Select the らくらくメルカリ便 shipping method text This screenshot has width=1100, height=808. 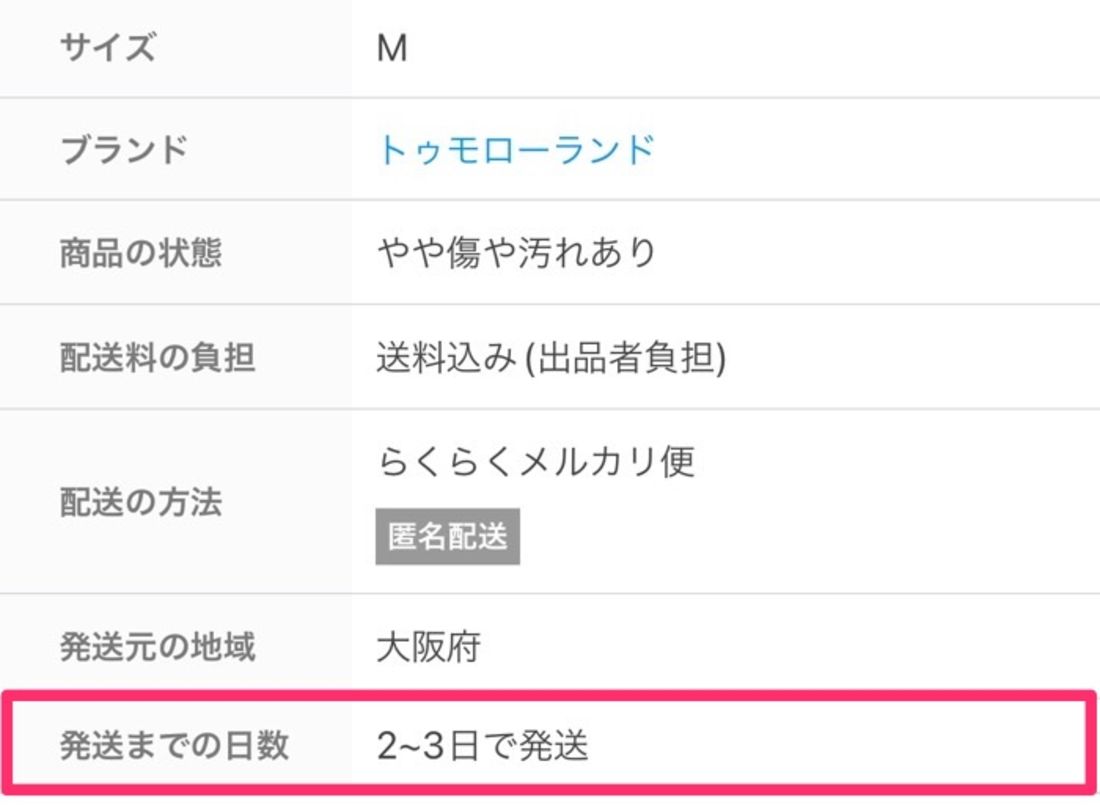pos(536,462)
